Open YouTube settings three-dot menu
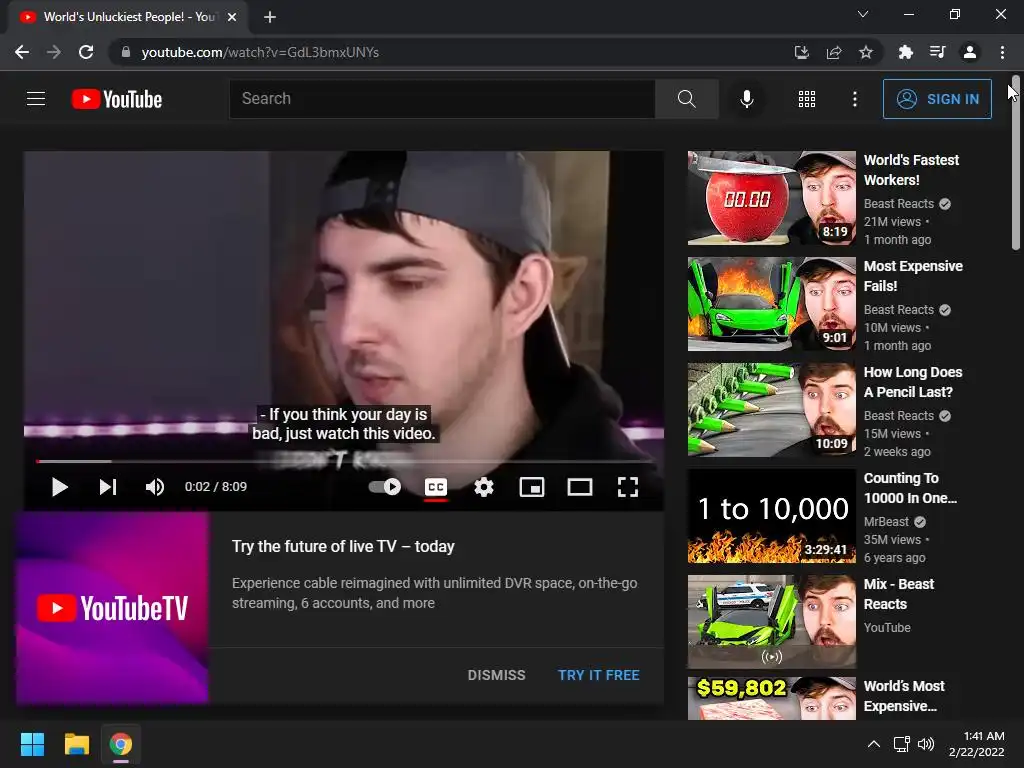1024x768 pixels. coord(855,99)
